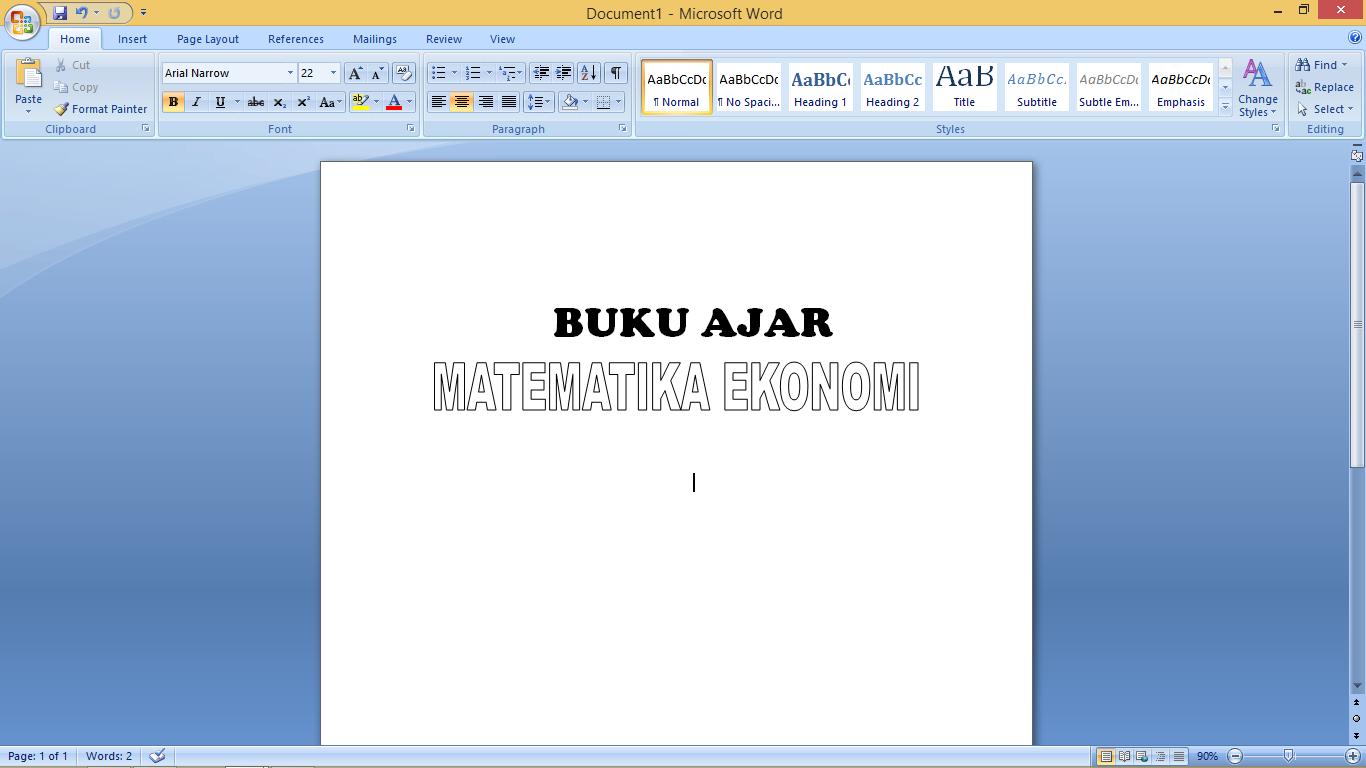Toggle Bold formatting
The width and height of the screenshot is (1366, 768).
173,102
